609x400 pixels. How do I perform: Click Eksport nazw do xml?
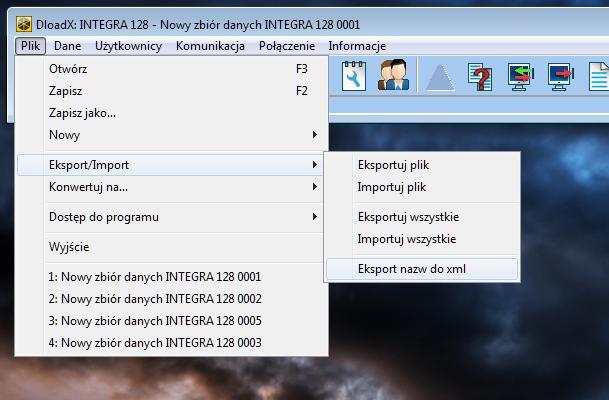pos(422,269)
